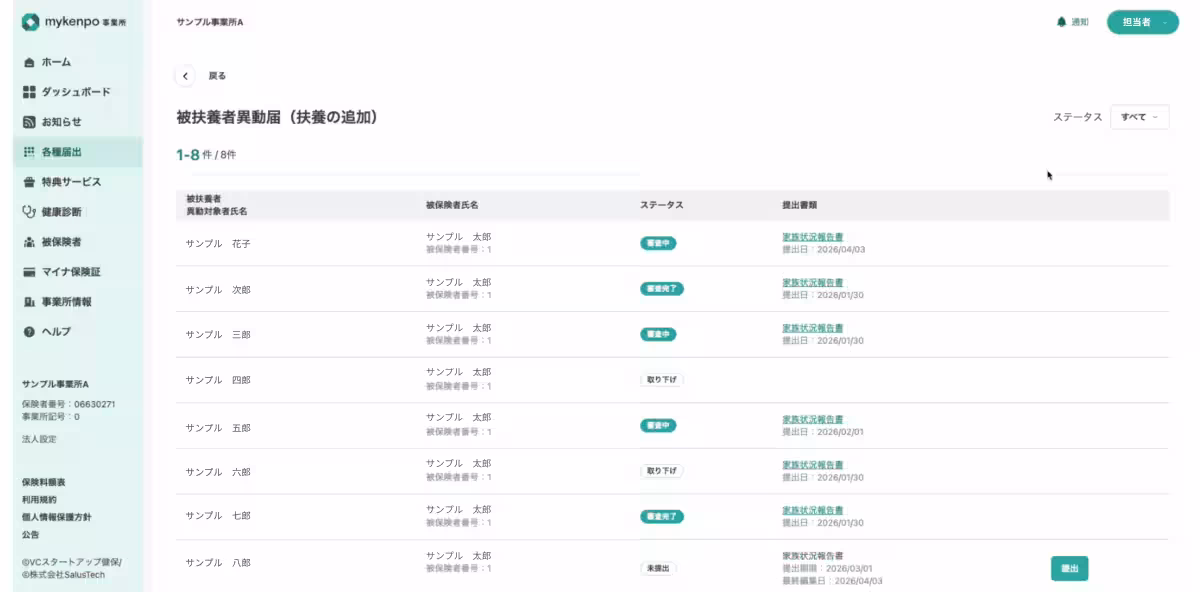Expand the ステータス すべて dropdown

1139,117
